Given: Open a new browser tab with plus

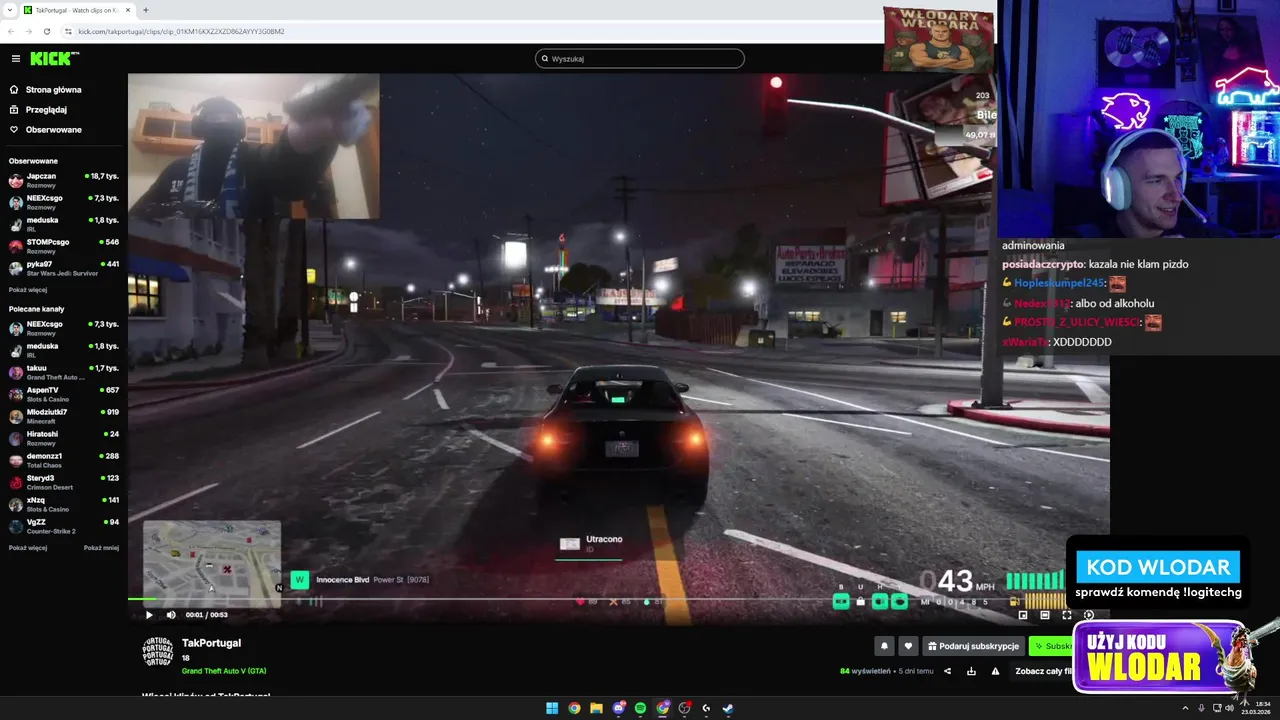Looking at the screenshot, I should (x=146, y=10).
